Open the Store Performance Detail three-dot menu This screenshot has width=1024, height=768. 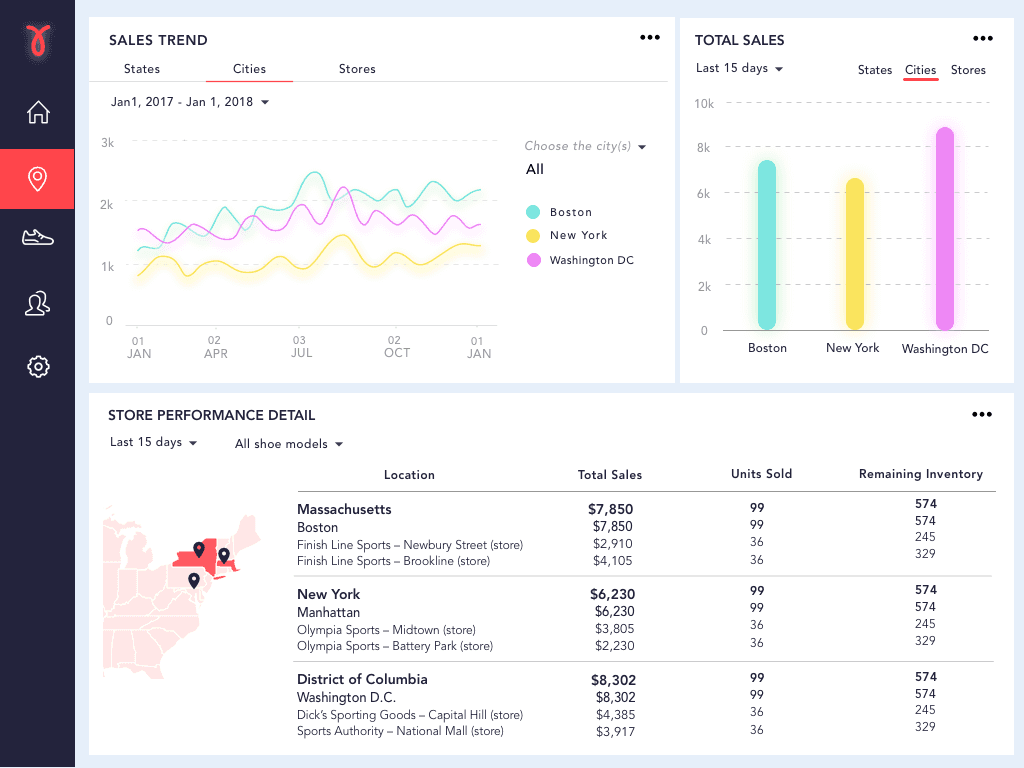(982, 414)
